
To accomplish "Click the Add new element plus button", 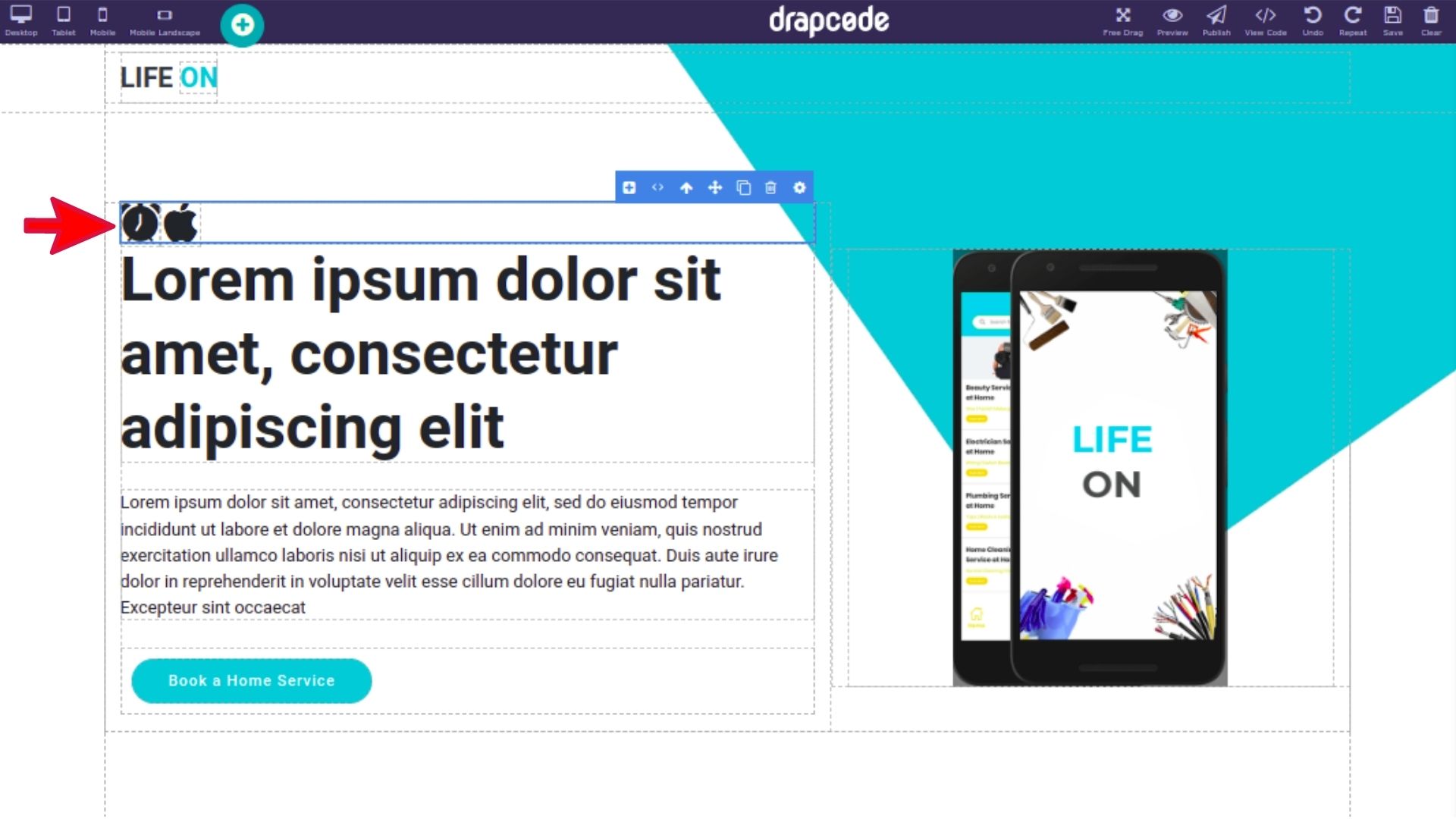I will (629, 188).
